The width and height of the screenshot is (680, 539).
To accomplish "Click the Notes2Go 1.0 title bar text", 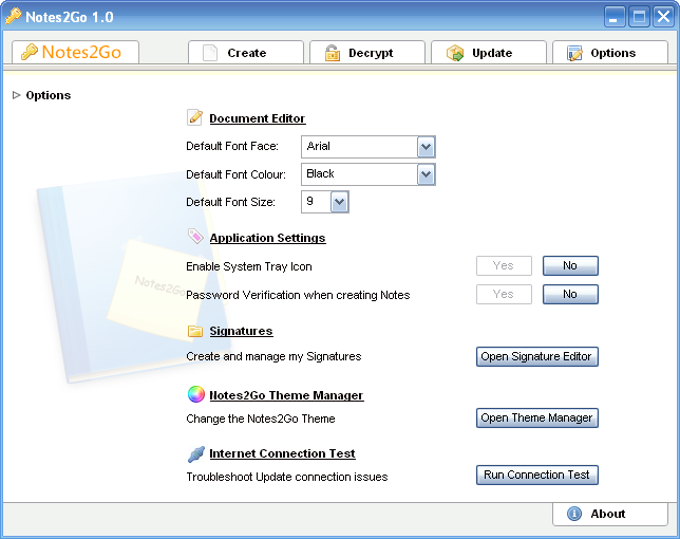I will (69, 17).
